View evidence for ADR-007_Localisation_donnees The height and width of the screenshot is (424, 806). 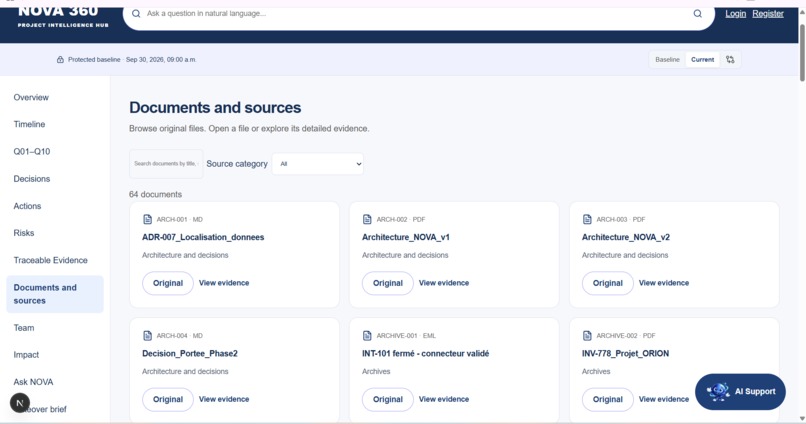click(224, 283)
